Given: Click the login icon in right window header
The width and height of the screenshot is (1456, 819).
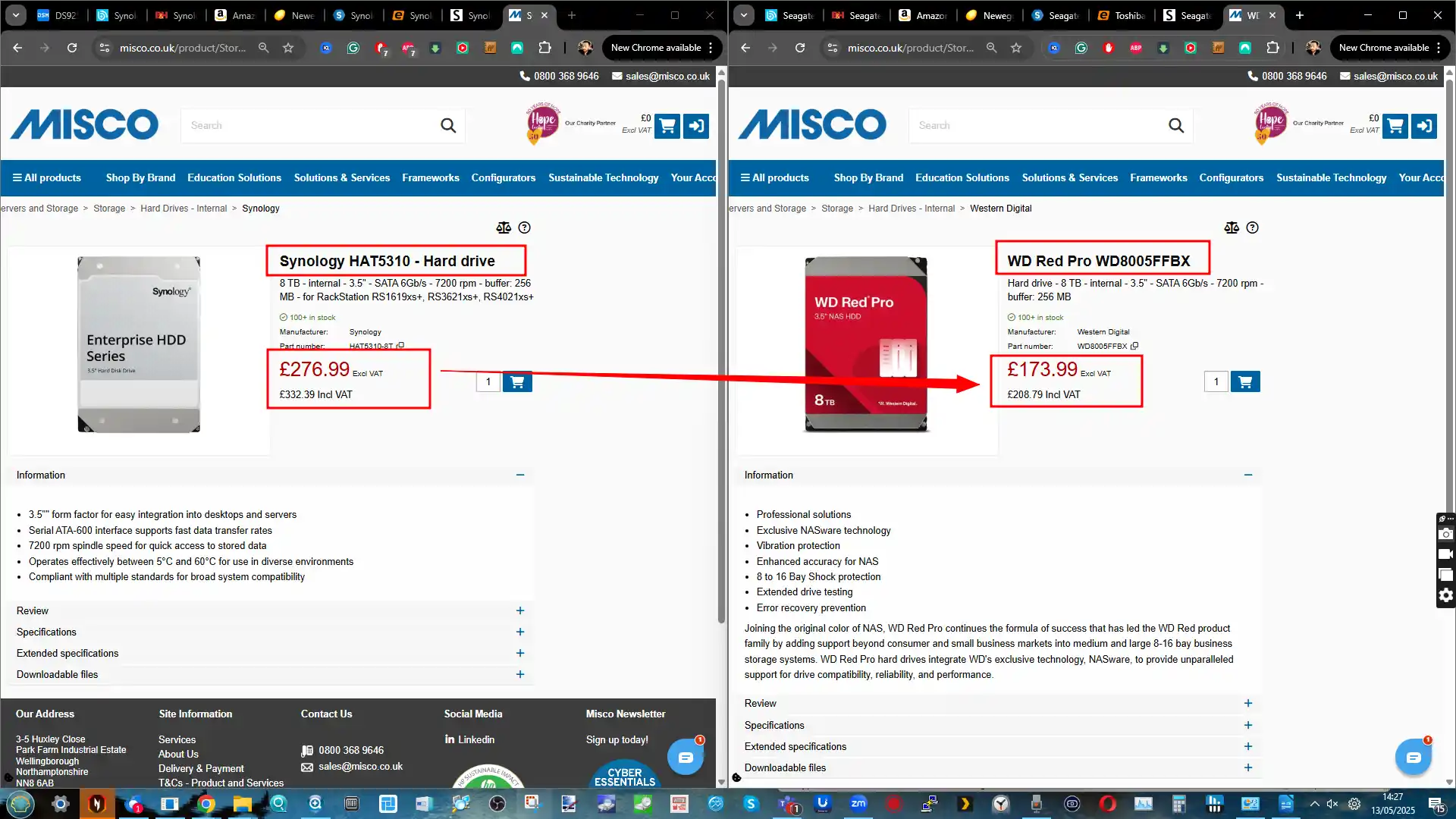Looking at the screenshot, I should point(1424,126).
